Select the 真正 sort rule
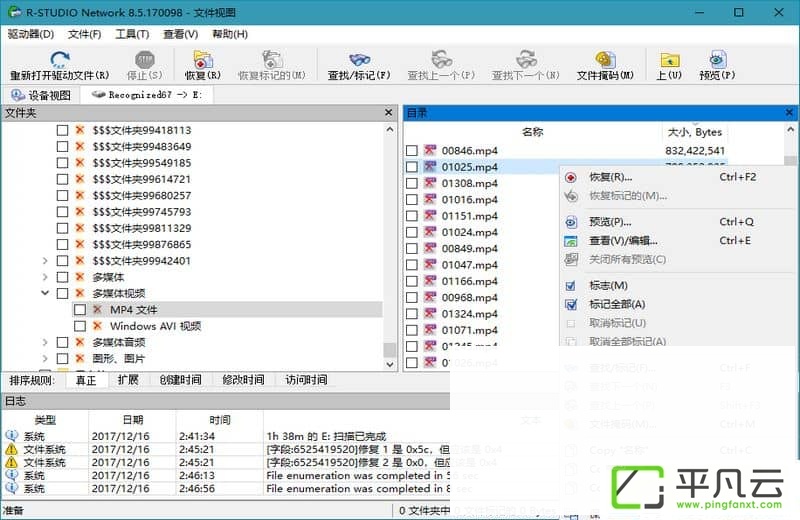Image resolution: width=800 pixels, height=520 pixels. [x=86, y=380]
